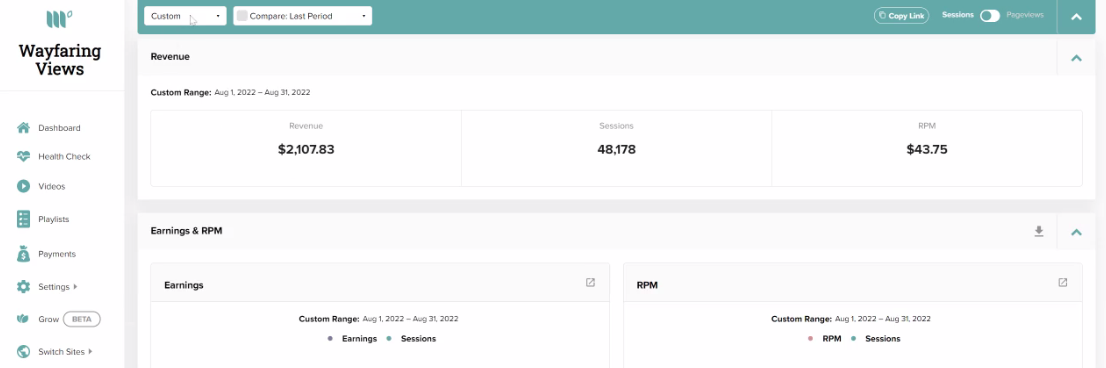This screenshot has height=368, width=1106.
Task: Click the Revenue section heading
Action: [170, 56]
